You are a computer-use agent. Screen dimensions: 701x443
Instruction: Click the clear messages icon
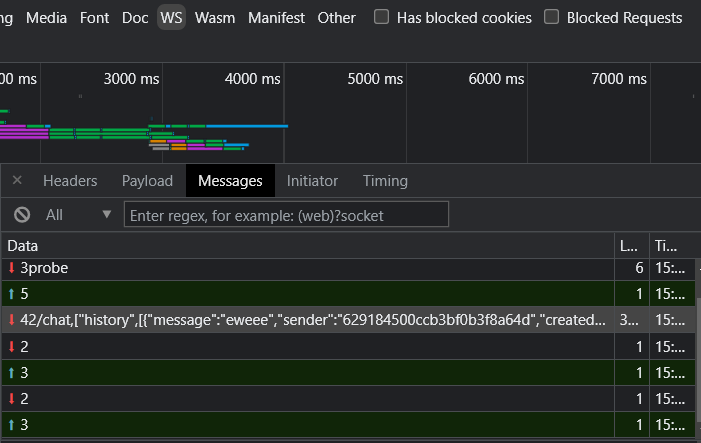[22, 215]
